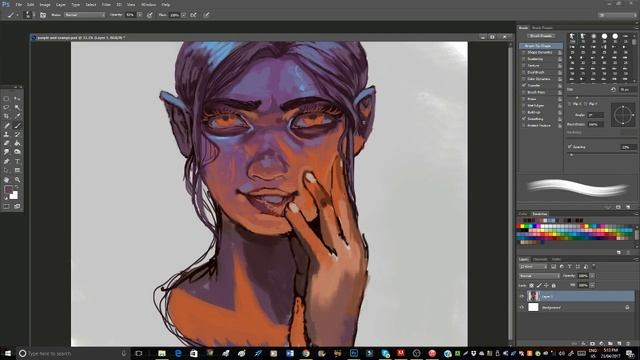Add a new adjustment layer
This screenshot has height=360, width=640.
pos(601,344)
